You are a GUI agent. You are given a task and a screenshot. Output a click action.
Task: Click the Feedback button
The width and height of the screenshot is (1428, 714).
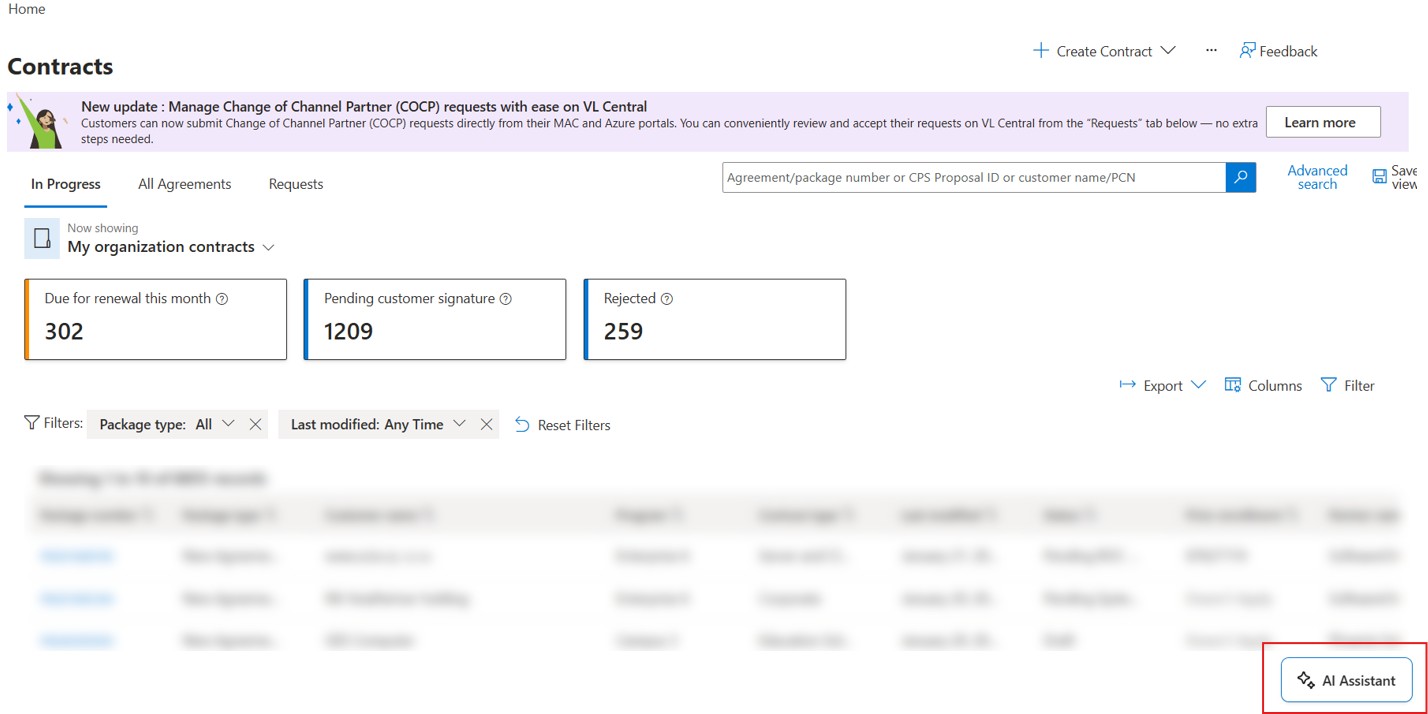1278,51
